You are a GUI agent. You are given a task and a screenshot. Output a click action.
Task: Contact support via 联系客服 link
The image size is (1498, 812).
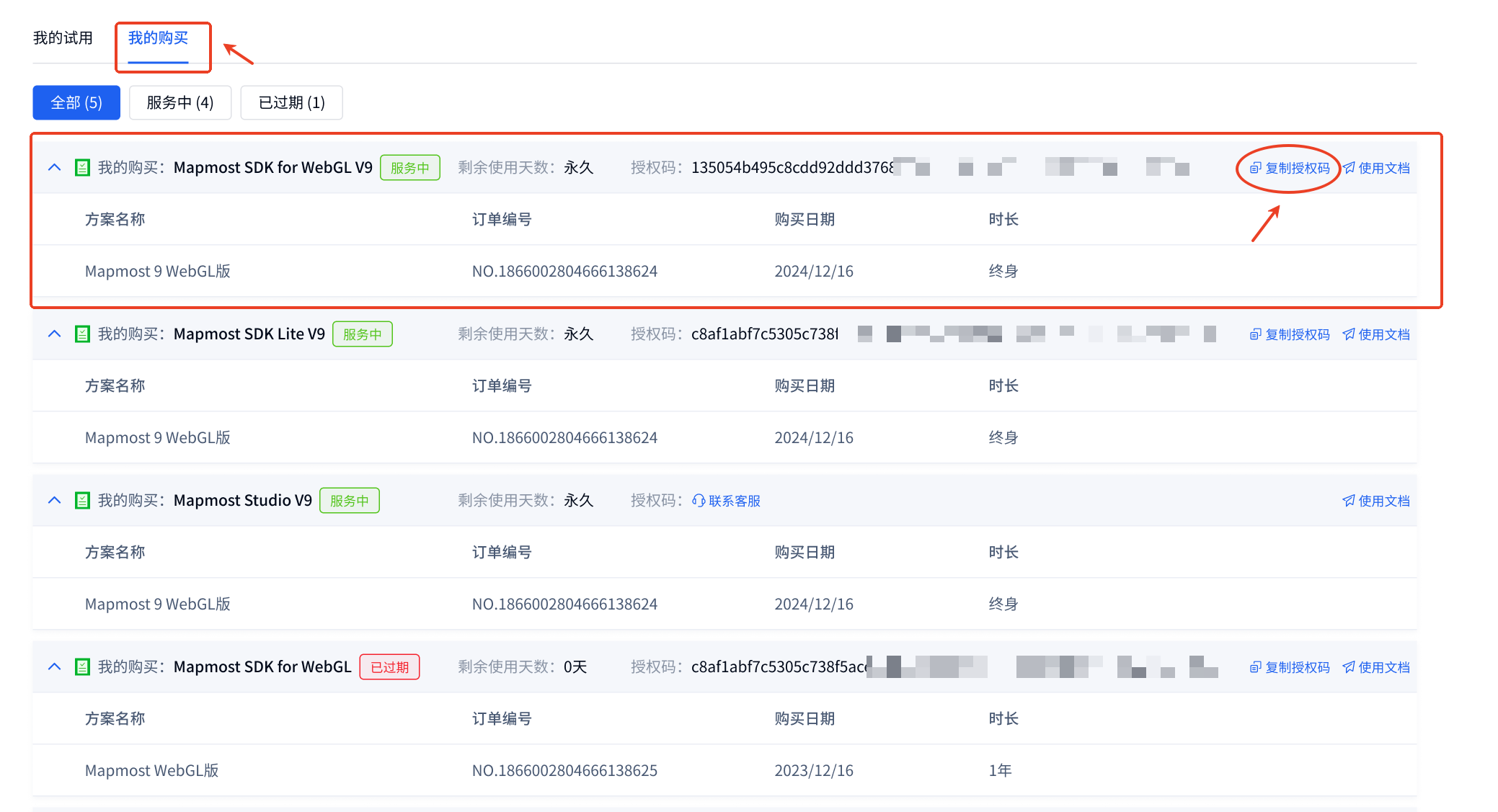tap(727, 501)
